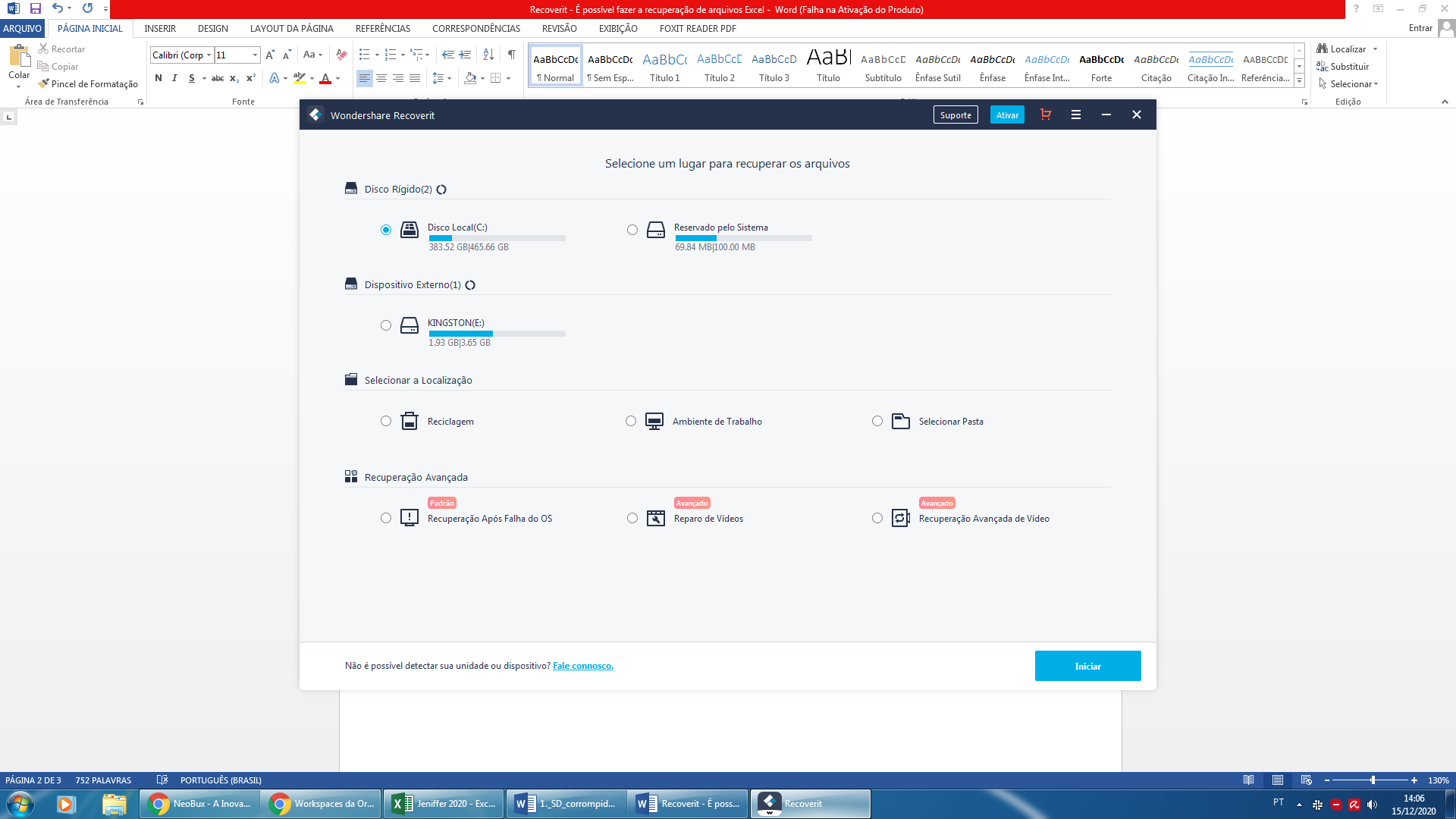This screenshot has height=819, width=1456.
Task: Select Reservado pelo Sistema radio button
Action: coord(632,230)
